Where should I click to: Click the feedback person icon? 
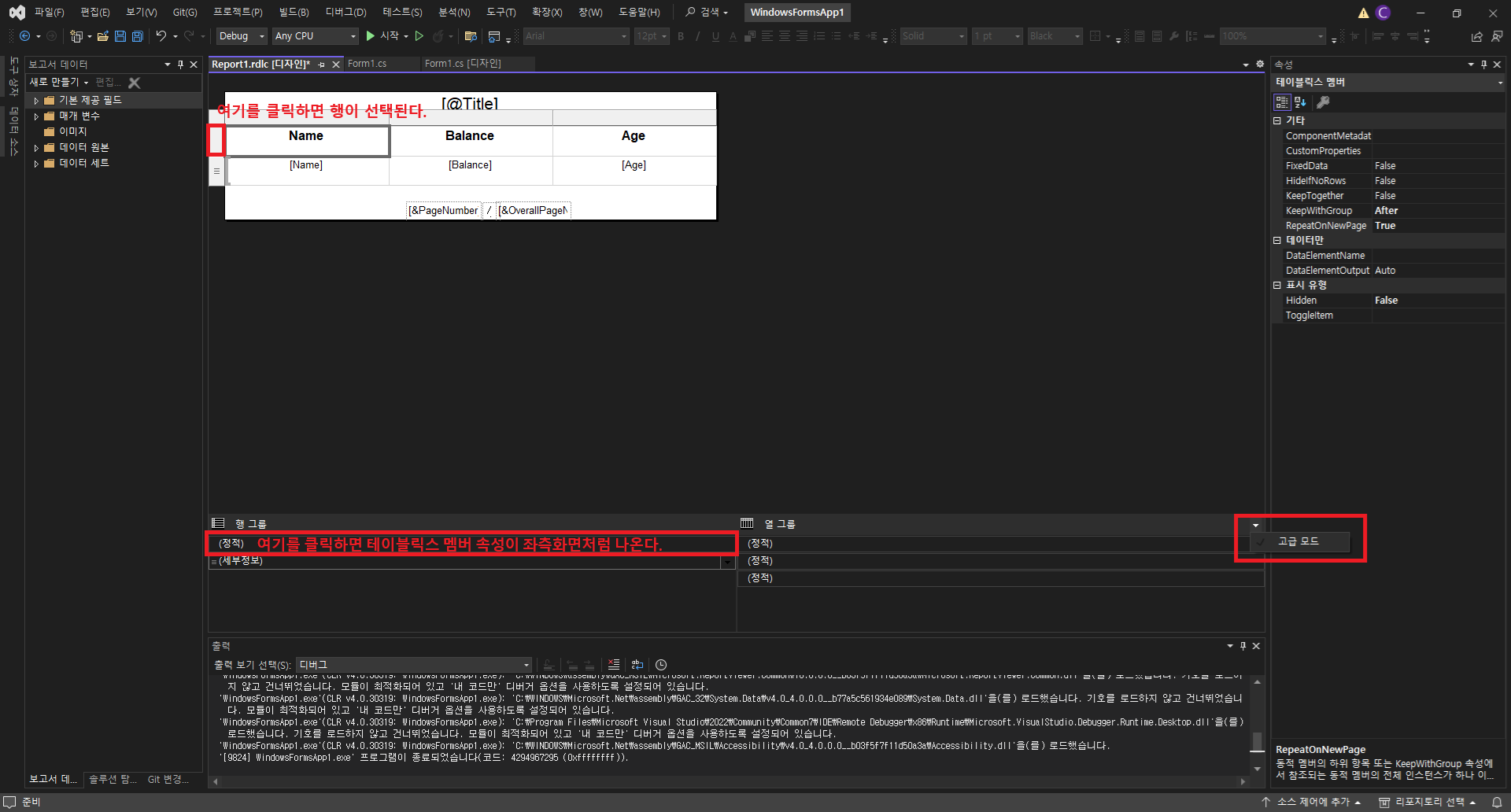[x=1497, y=36]
